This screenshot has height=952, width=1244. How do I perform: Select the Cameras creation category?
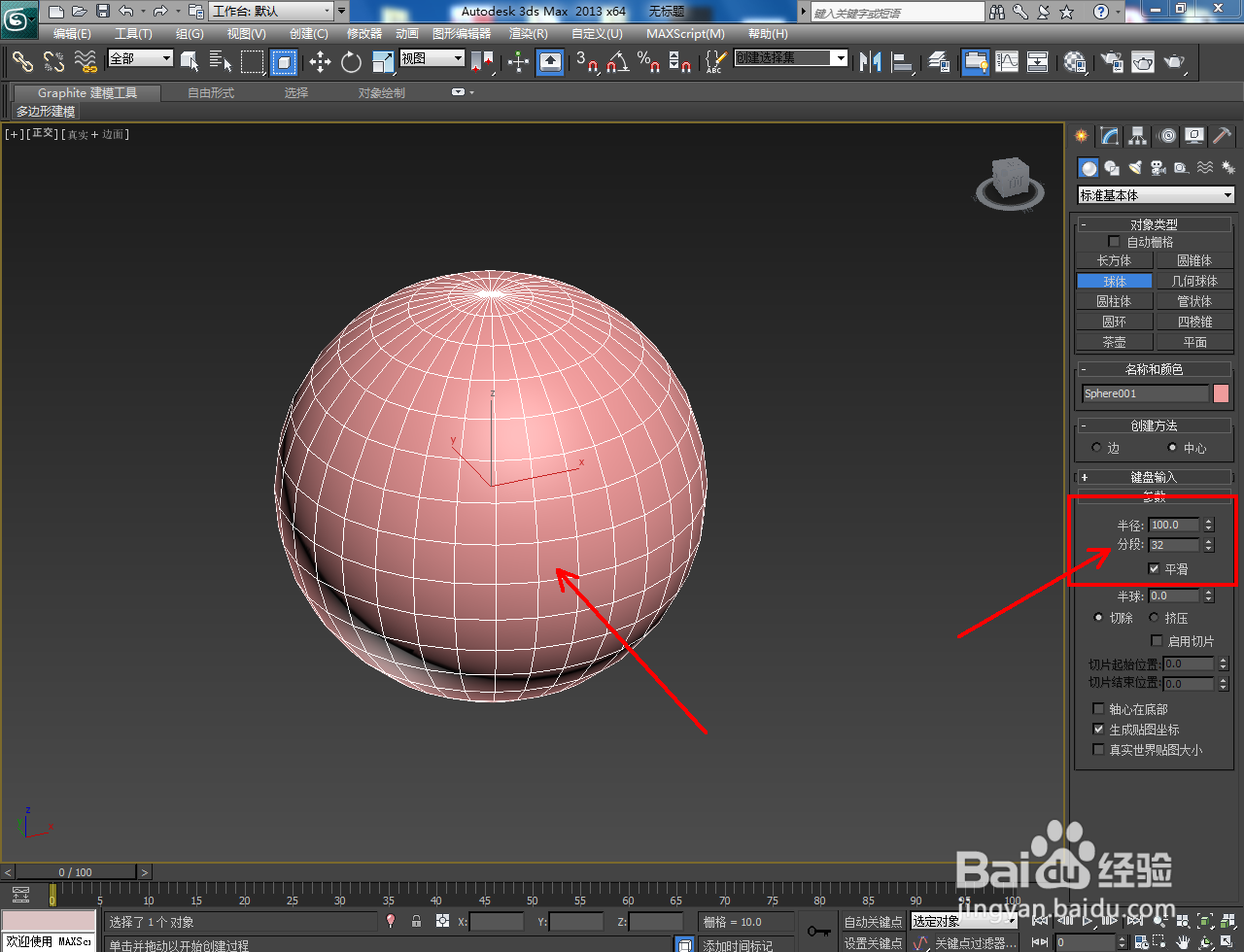coord(1158,168)
